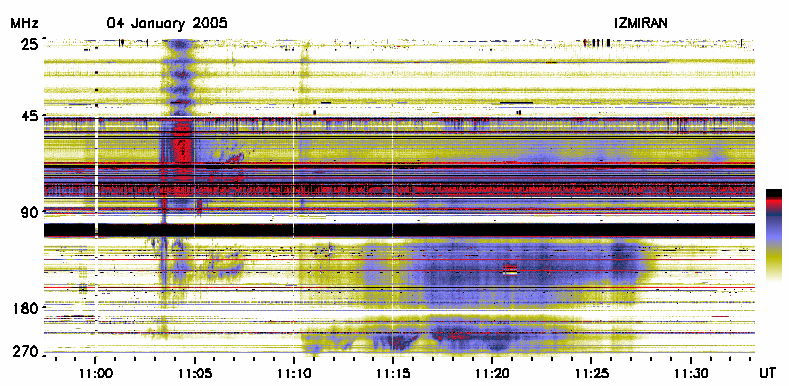Select the 11:25 time axis label
The width and height of the screenshot is (789, 386).
(591, 373)
